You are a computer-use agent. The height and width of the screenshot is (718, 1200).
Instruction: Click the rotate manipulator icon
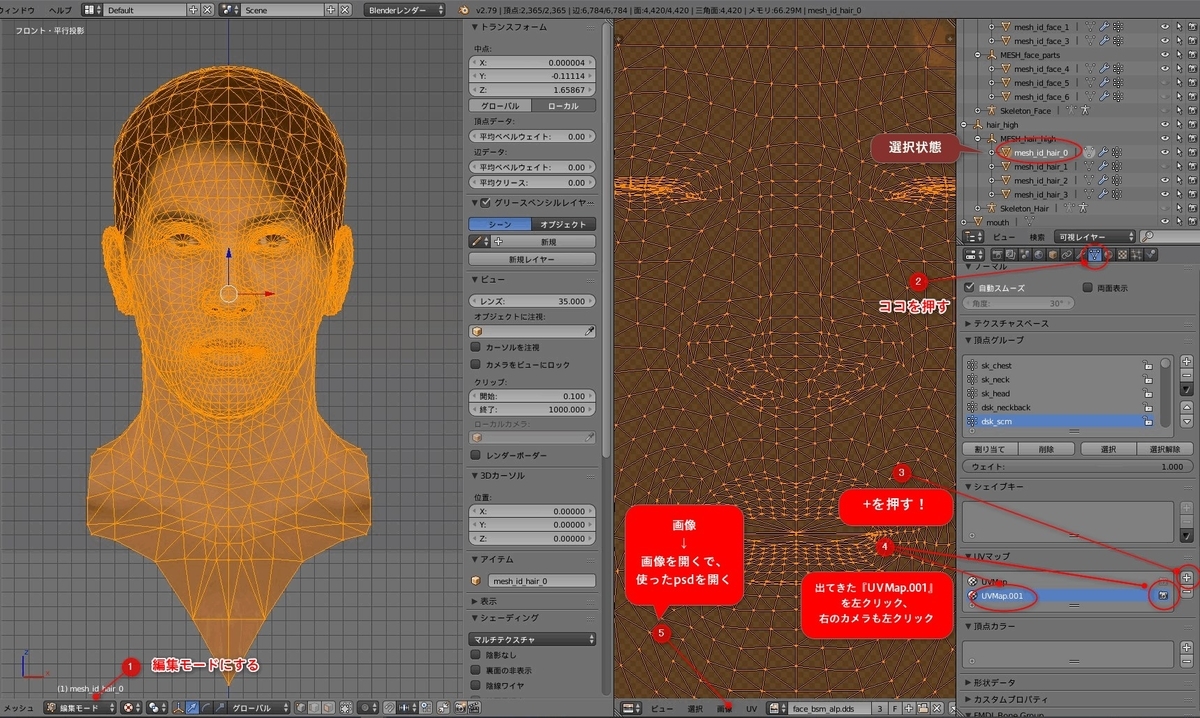point(206,707)
